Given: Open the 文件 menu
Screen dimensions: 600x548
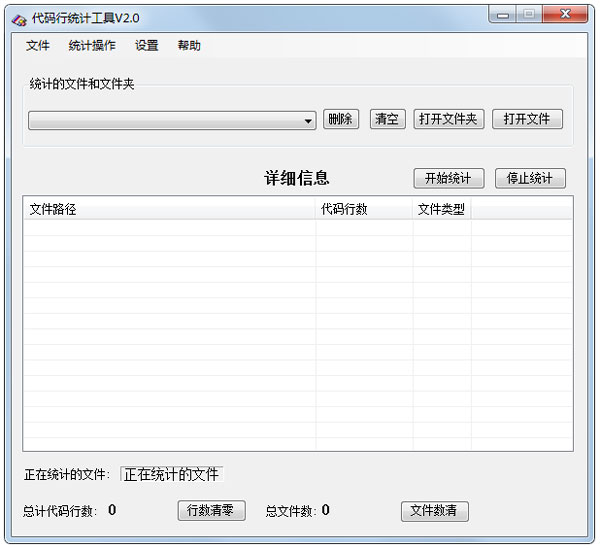Looking at the screenshot, I should click(x=38, y=46).
